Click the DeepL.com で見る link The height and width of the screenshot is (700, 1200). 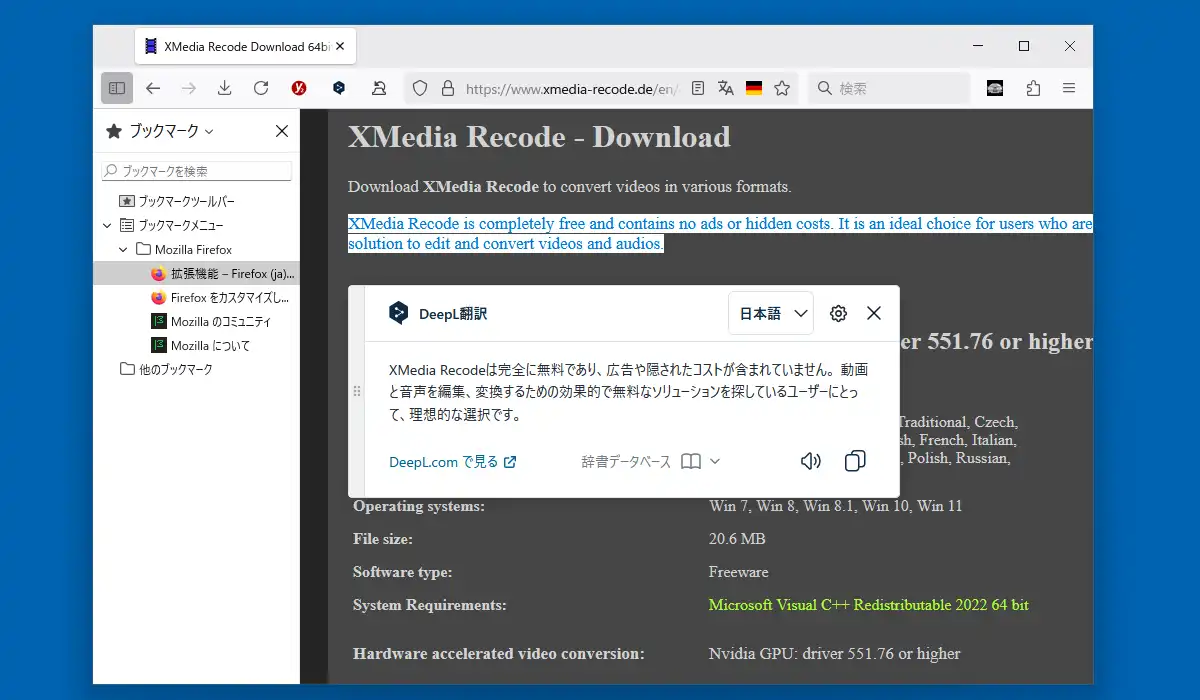pyautogui.click(x=452, y=461)
